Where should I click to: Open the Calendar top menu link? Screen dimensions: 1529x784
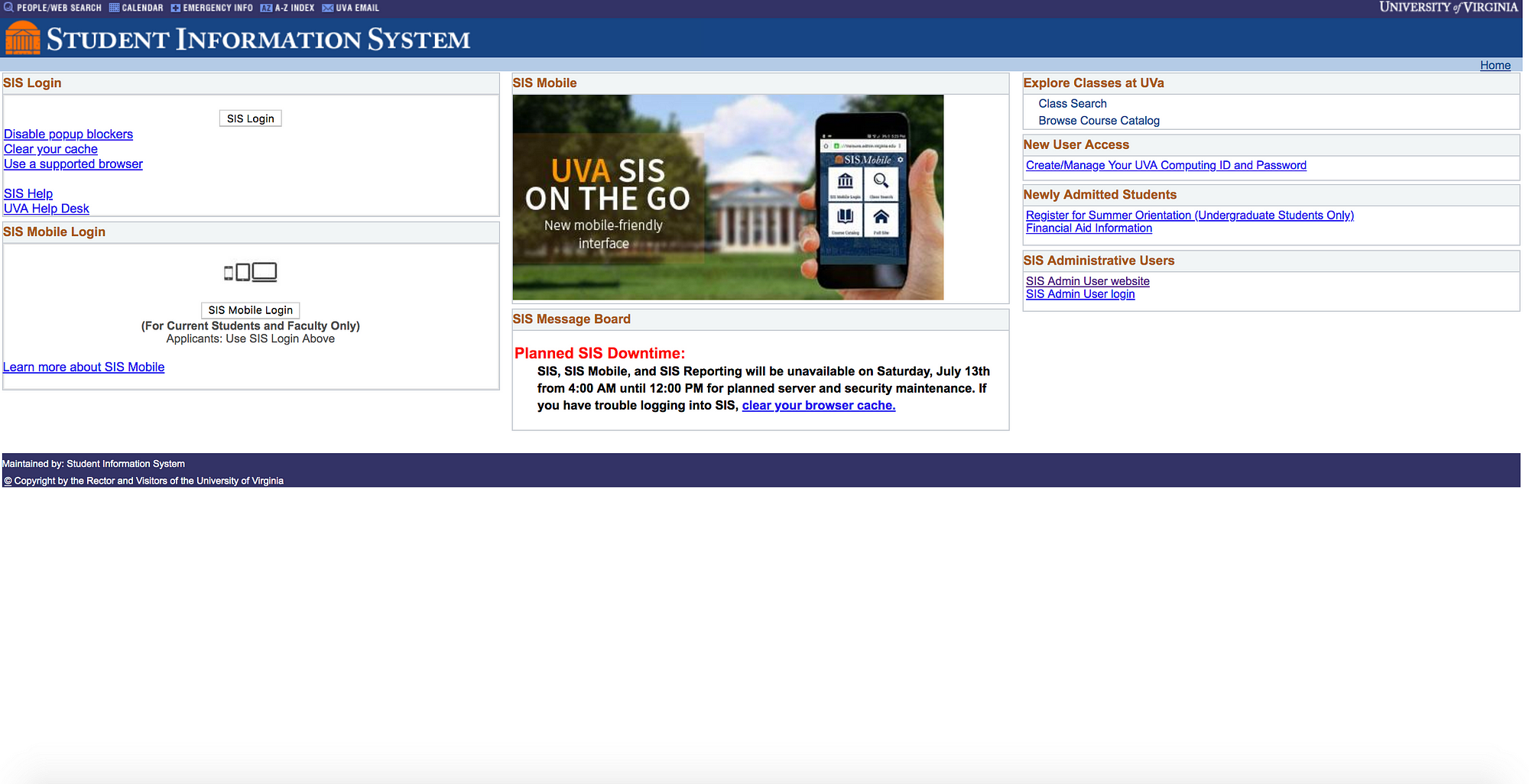[x=142, y=8]
